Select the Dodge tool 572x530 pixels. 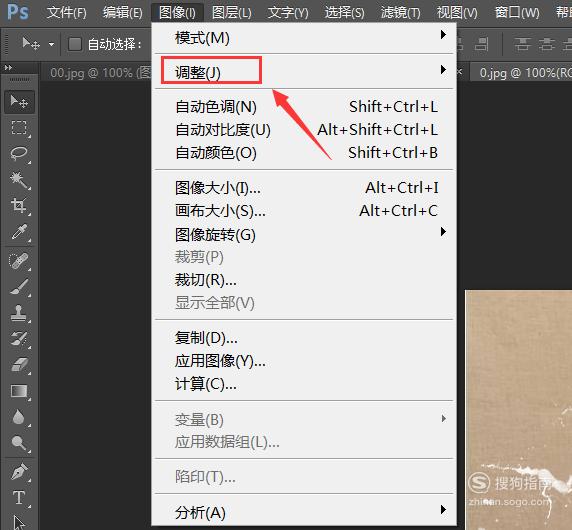pos(19,443)
